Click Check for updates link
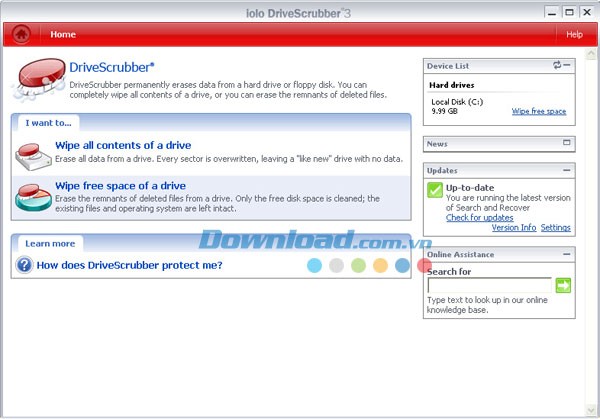600x419 pixels. pyautogui.click(x=479, y=218)
